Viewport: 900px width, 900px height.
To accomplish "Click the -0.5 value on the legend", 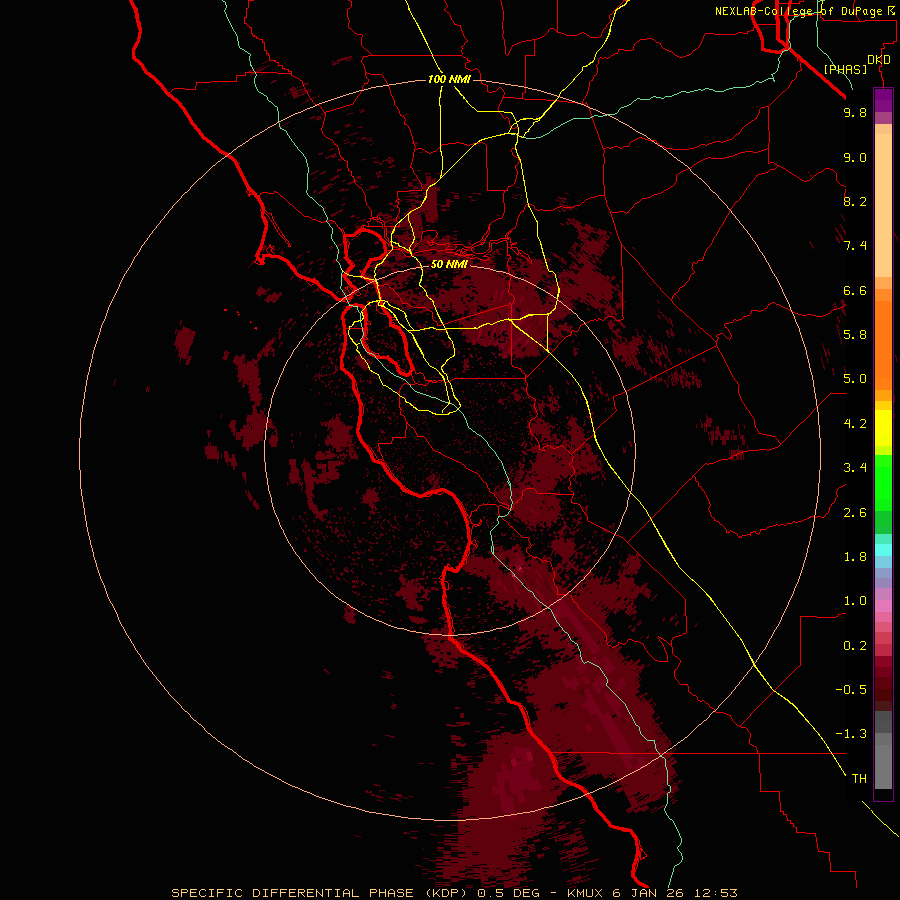I will pos(851,690).
